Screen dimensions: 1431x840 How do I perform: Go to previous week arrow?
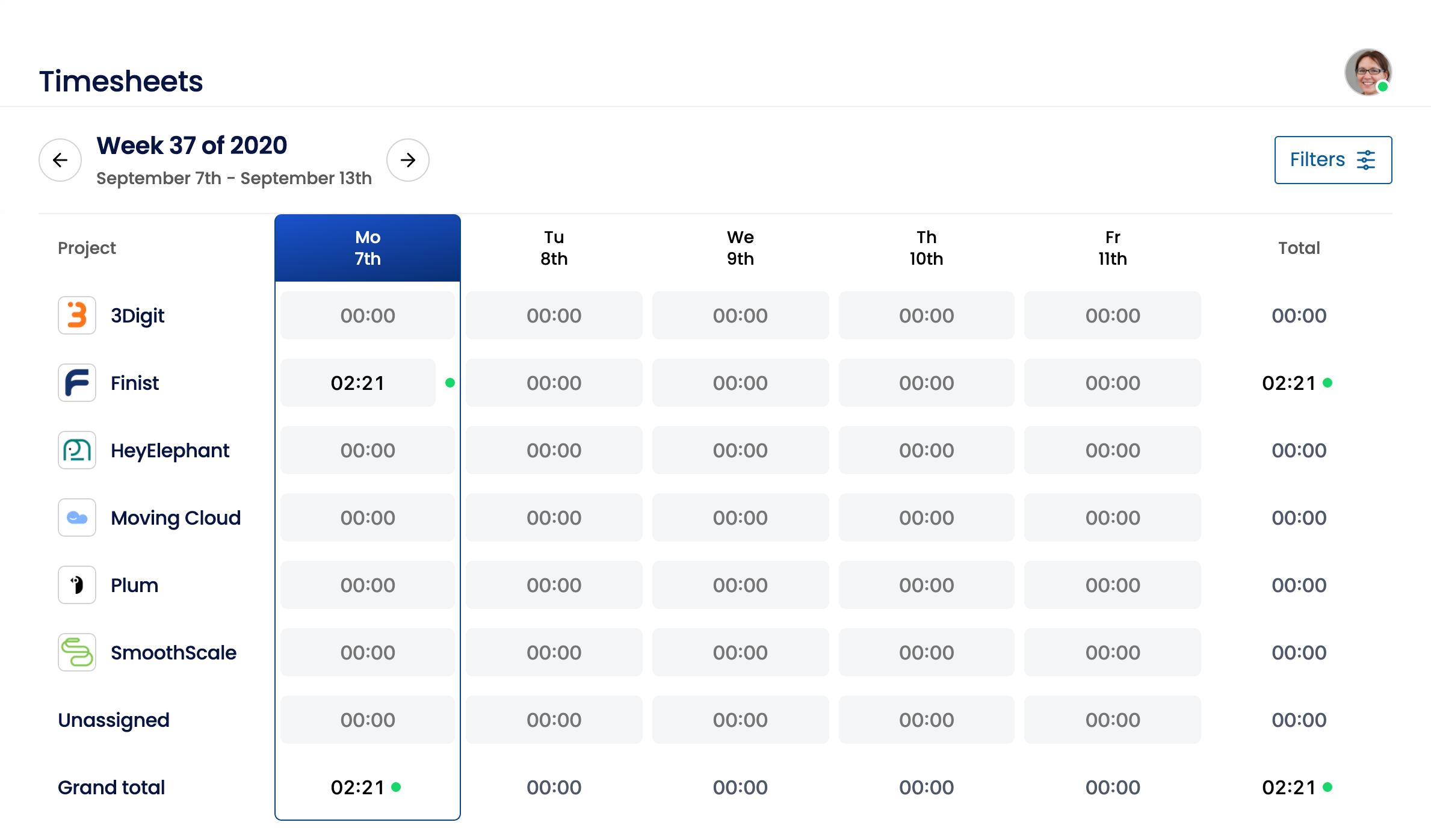pos(60,160)
